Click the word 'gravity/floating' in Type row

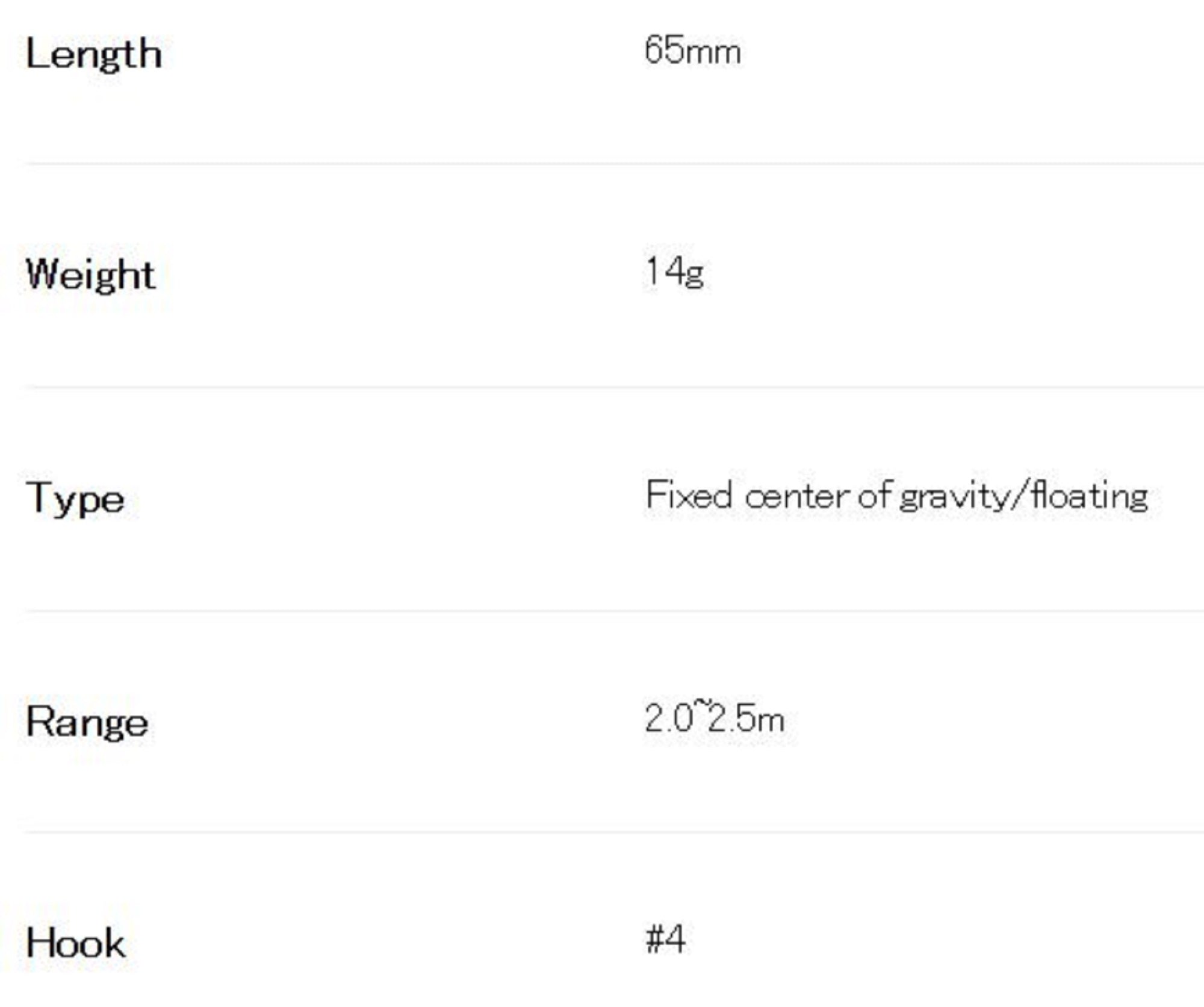point(1023,497)
